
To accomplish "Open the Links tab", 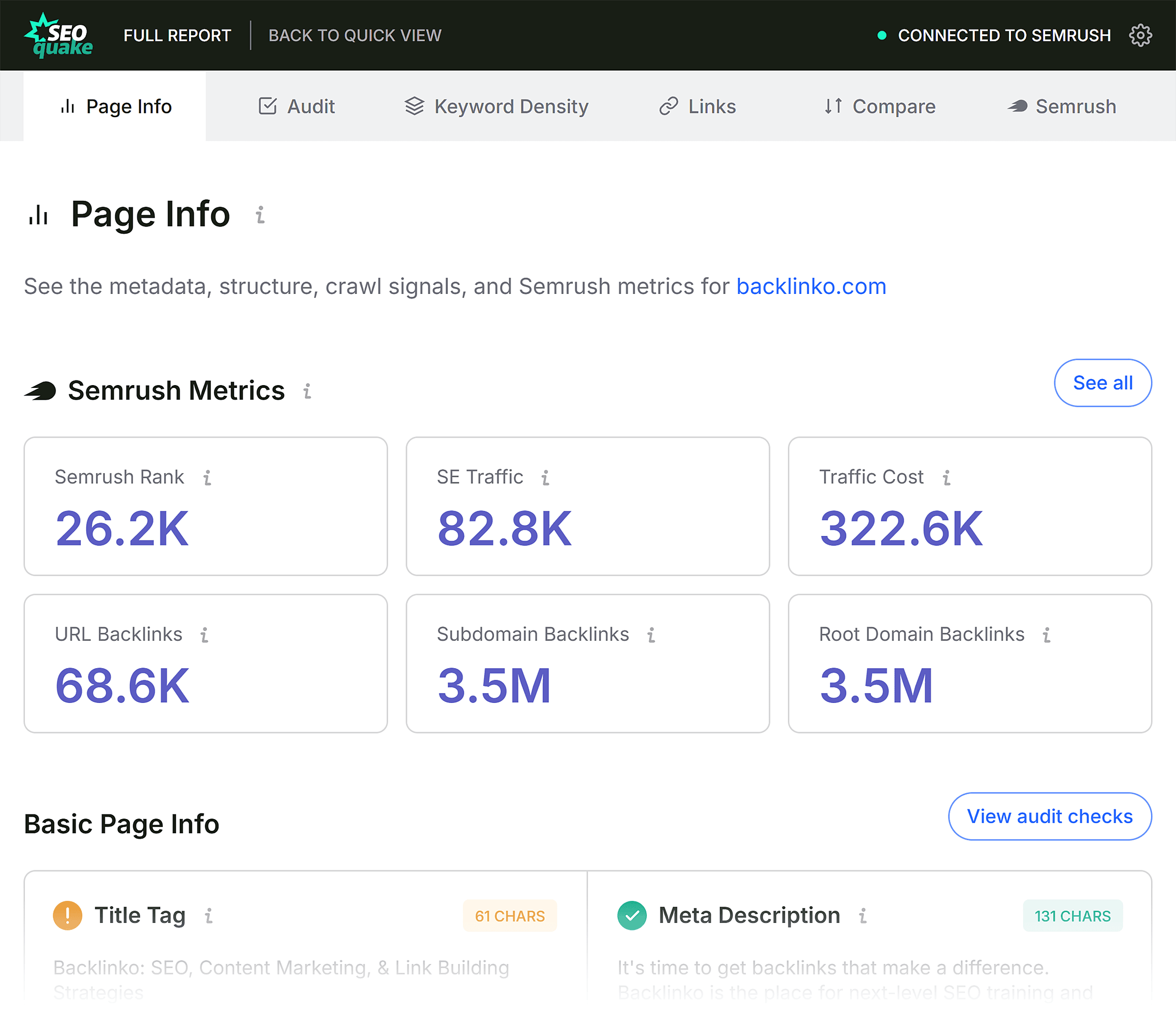I will point(697,106).
